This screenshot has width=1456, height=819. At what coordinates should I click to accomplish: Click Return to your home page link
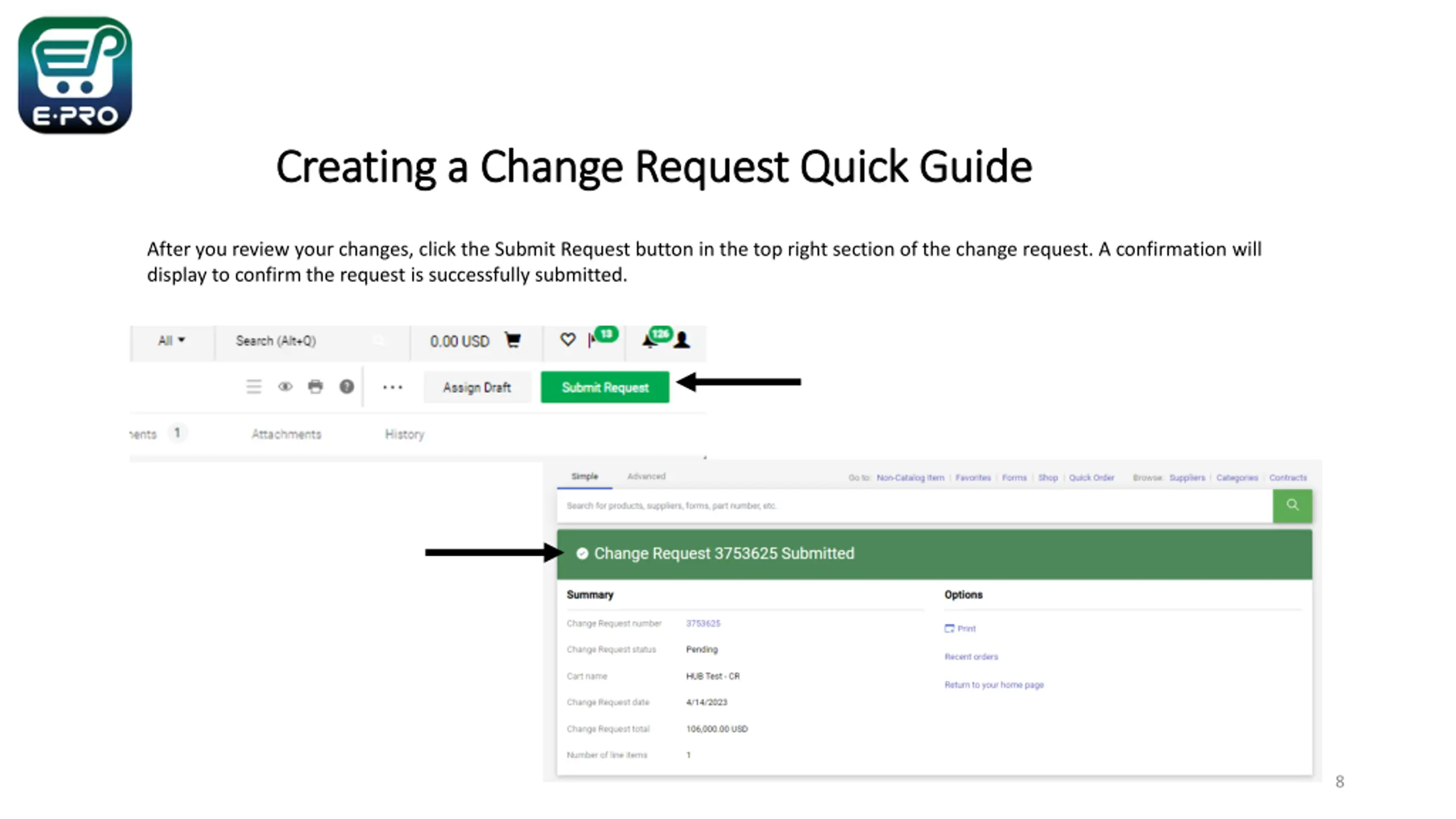coord(994,685)
